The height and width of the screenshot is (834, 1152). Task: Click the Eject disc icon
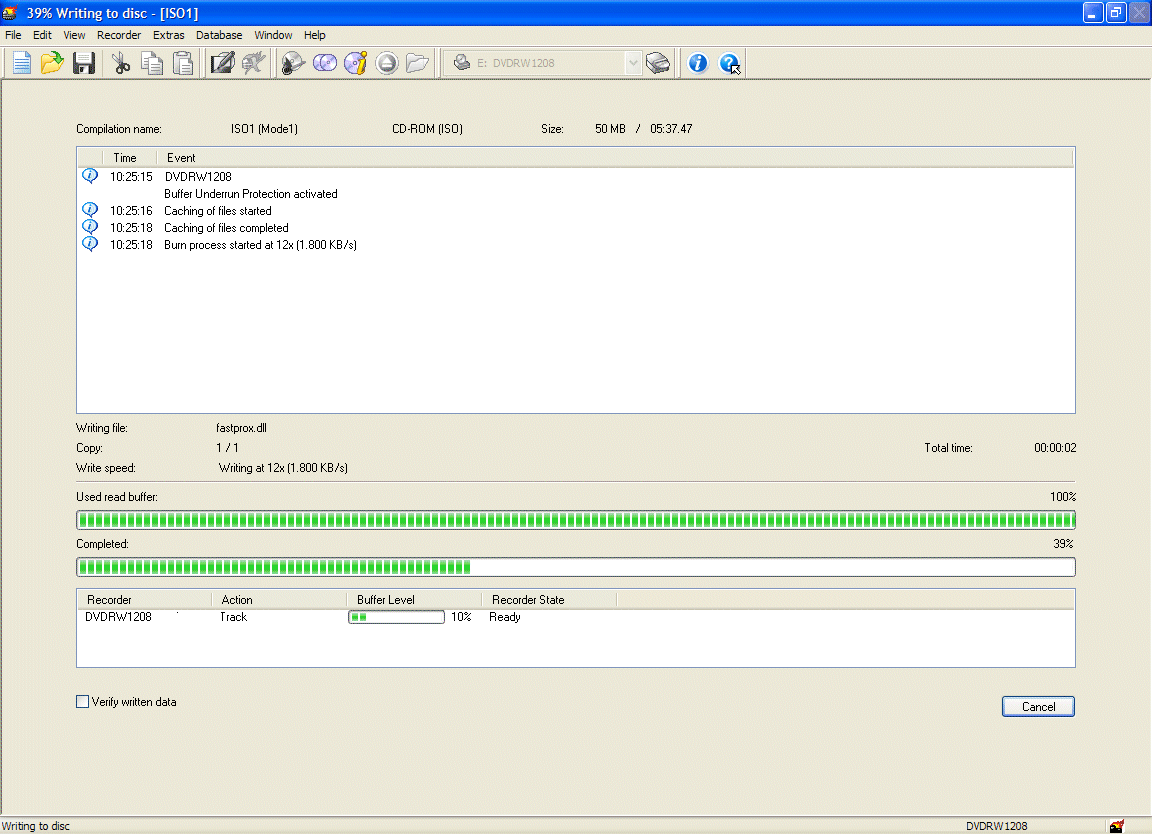(387, 63)
